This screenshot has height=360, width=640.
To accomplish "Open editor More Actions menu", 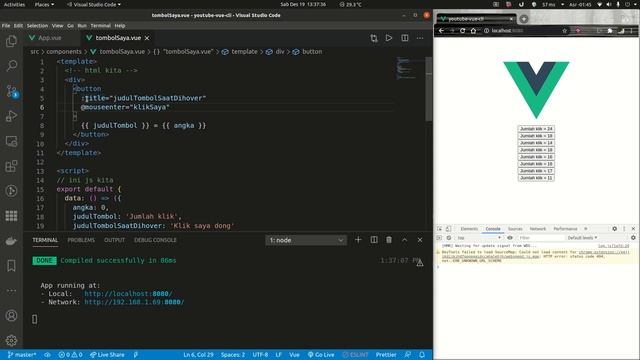I will coord(420,38).
